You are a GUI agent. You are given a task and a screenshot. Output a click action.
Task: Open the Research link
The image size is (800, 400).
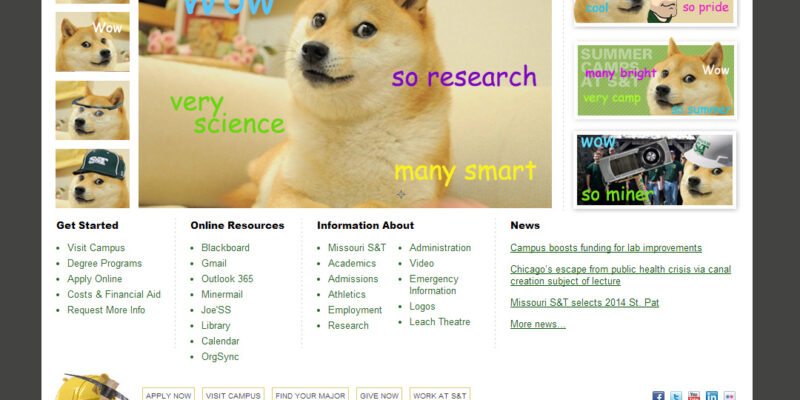(x=348, y=326)
